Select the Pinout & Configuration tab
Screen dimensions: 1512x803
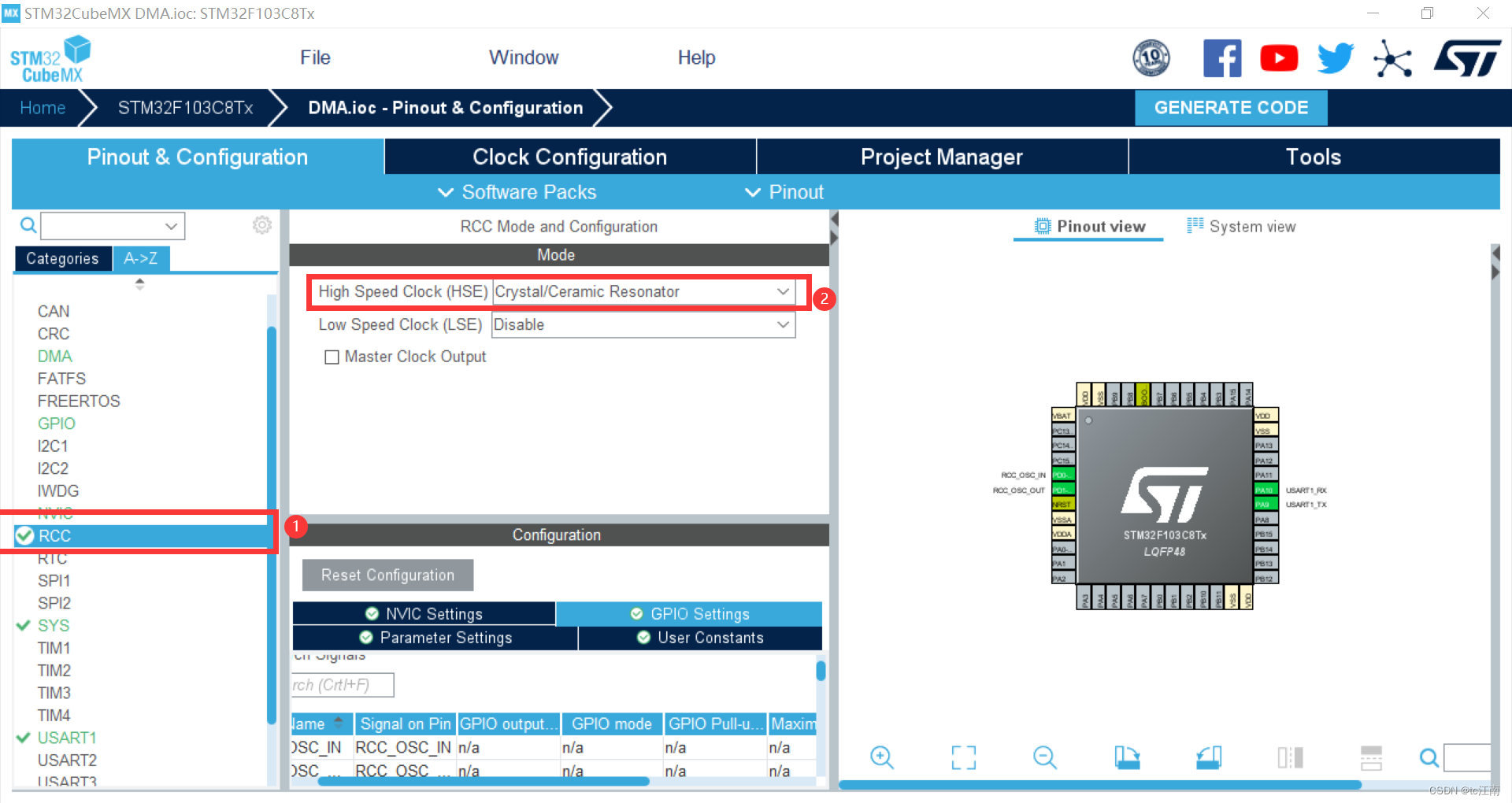198,157
